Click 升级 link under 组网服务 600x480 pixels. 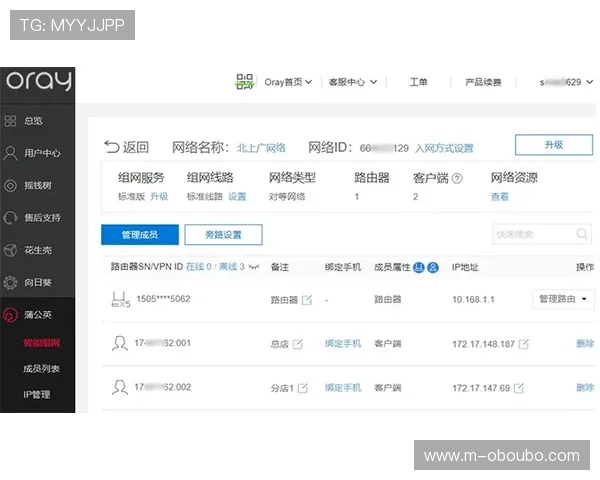pyautogui.click(x=159, y=196)
